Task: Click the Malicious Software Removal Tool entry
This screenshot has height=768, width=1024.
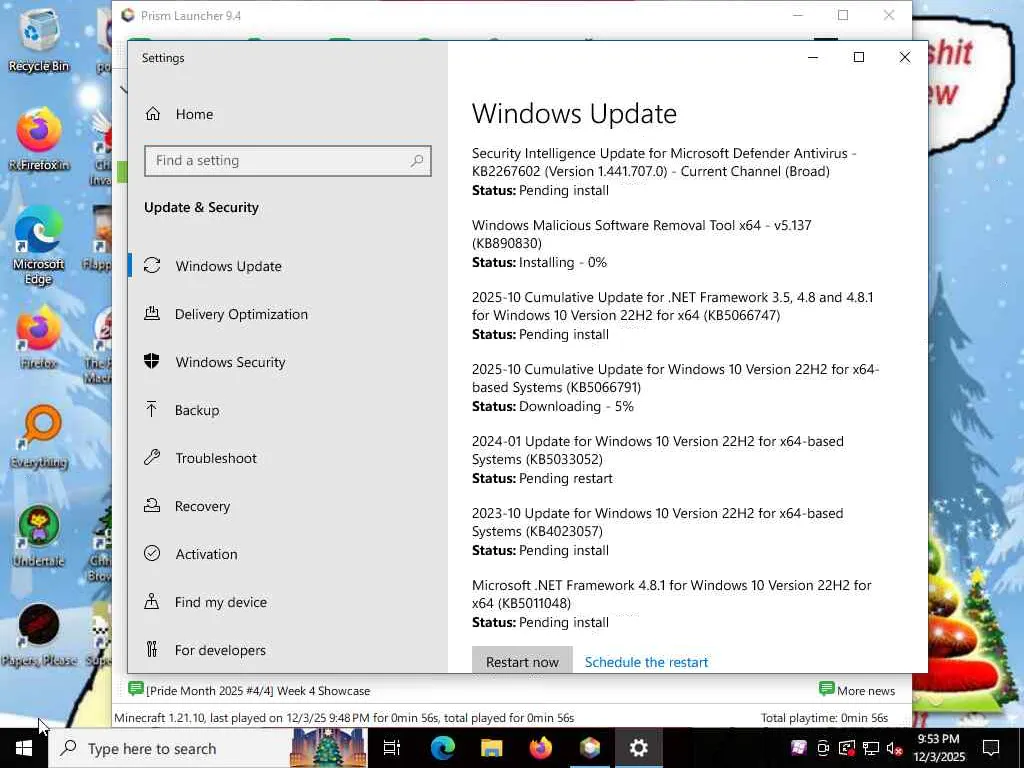Action: 641,244
